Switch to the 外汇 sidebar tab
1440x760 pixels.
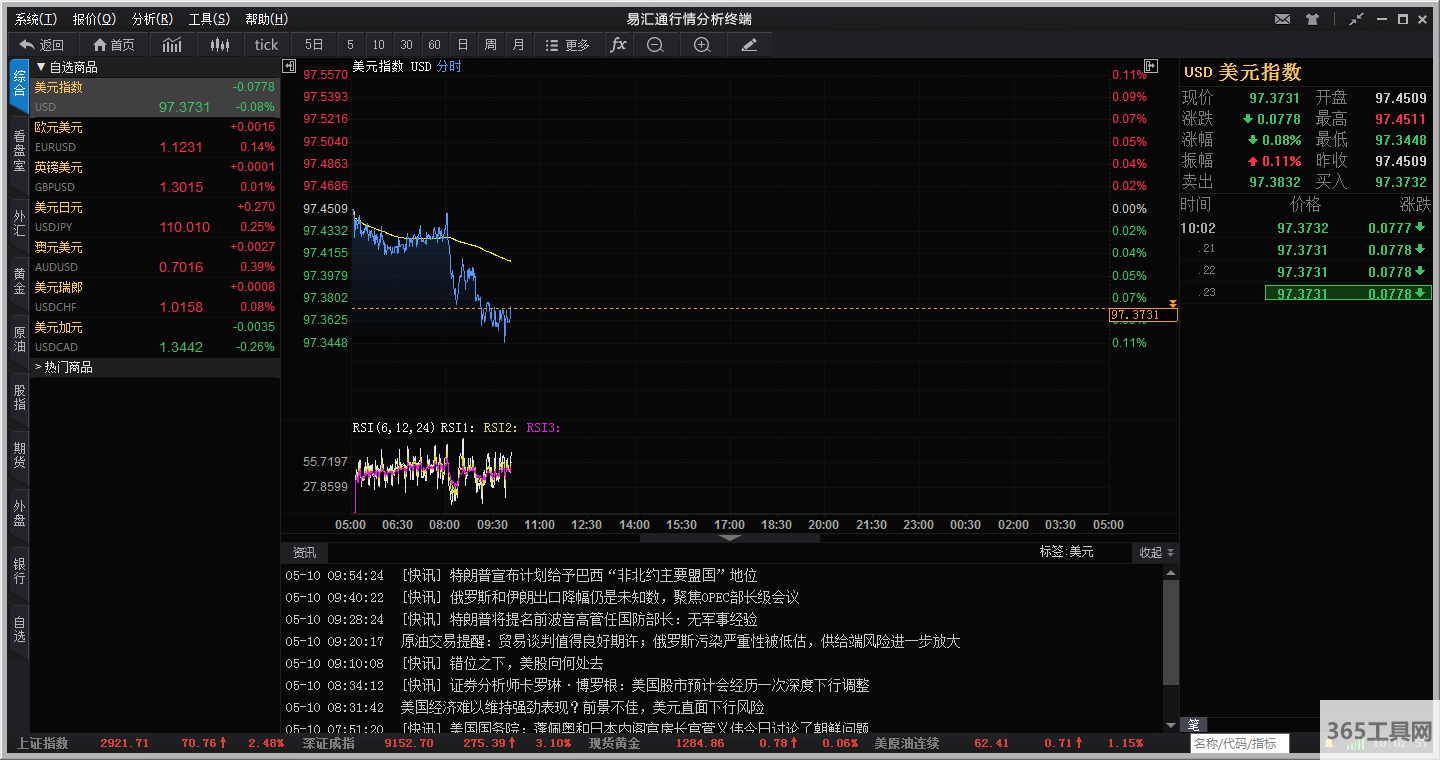coord(19,223)
